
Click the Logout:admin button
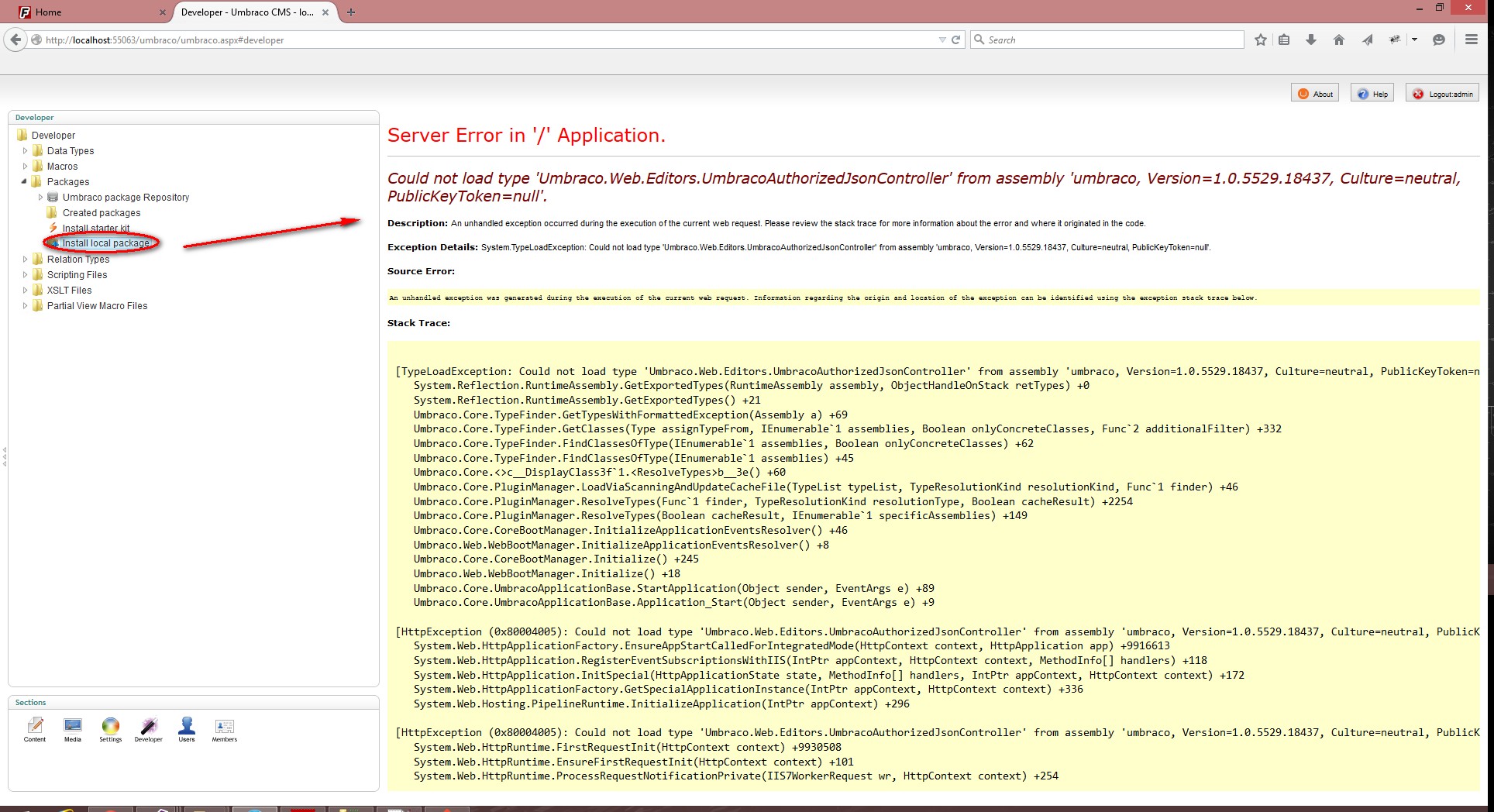[x=1443, y=94]
